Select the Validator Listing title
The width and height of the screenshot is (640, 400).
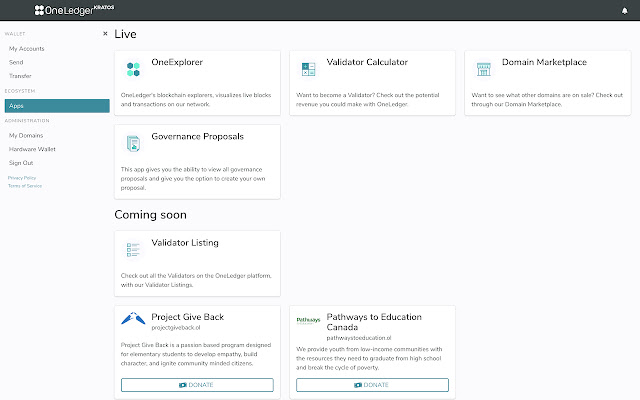pos(185,243)
